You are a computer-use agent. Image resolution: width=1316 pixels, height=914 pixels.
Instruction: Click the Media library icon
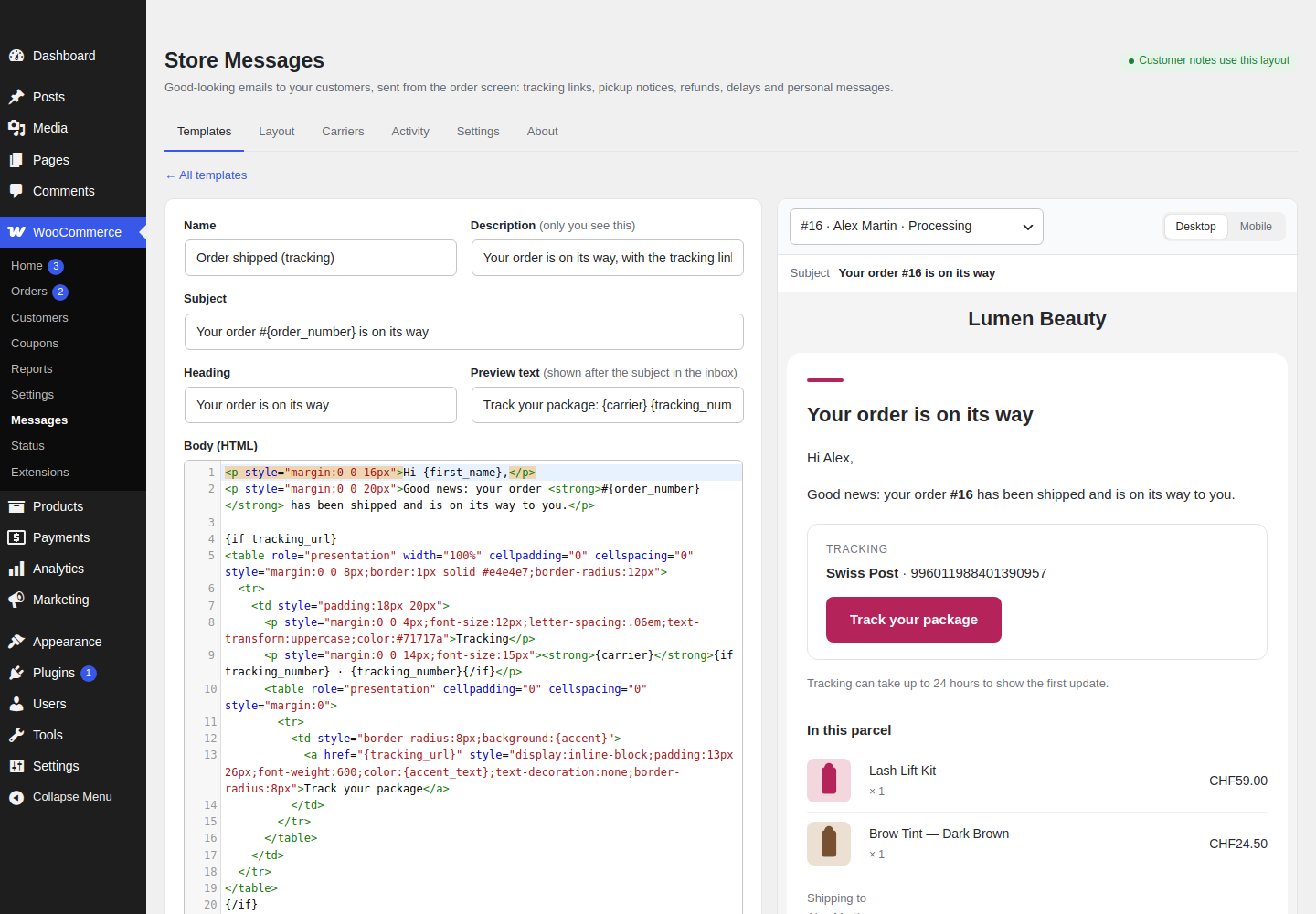[x=16, y=128]
